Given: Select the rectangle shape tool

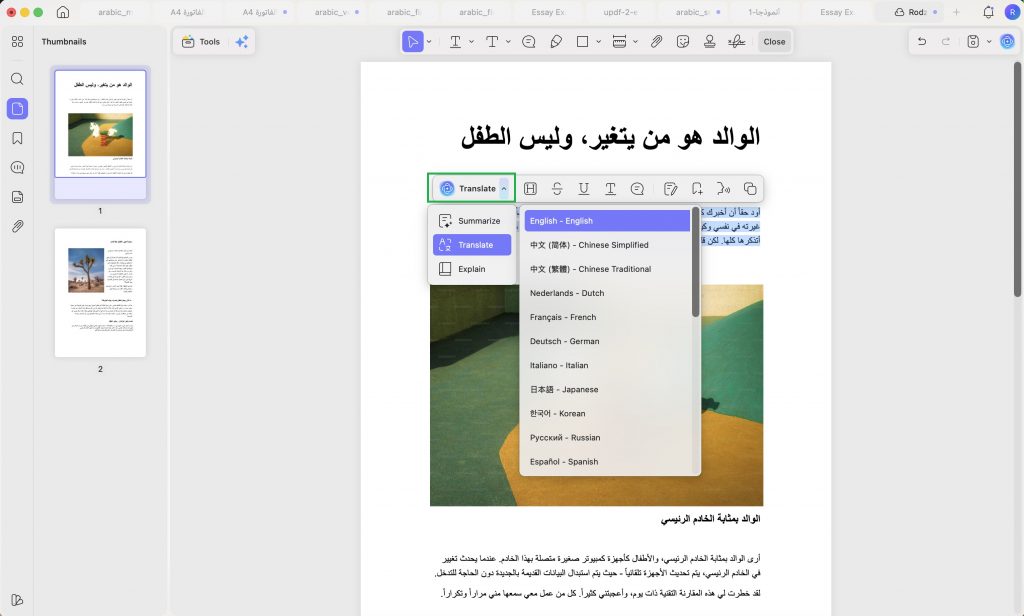Looking at the screenshot, I should coord(583,41).
